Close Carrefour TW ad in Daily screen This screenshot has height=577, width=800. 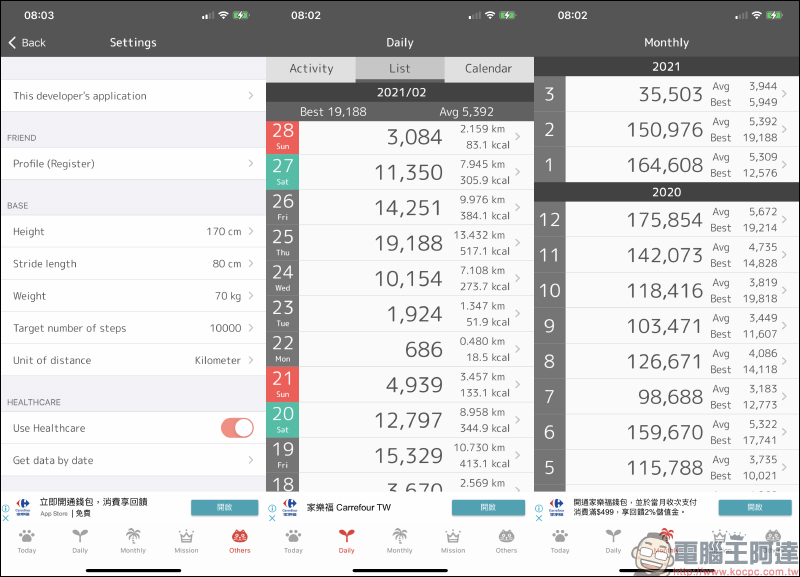(x=272, y=518)
